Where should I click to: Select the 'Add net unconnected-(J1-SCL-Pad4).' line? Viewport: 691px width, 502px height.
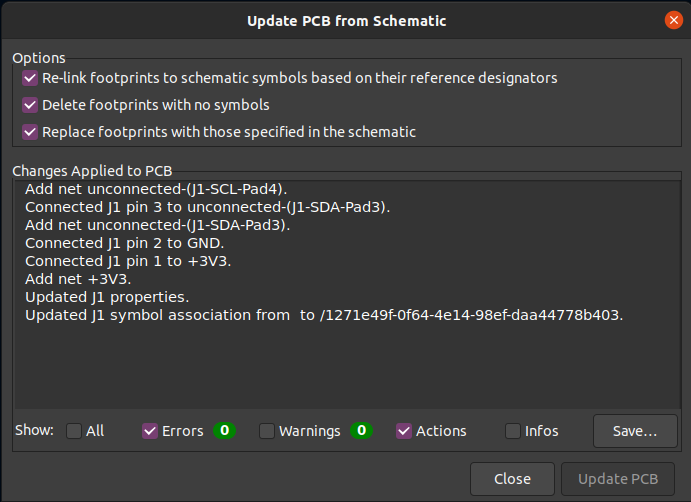pyautogui.click(x=148, y=189)
